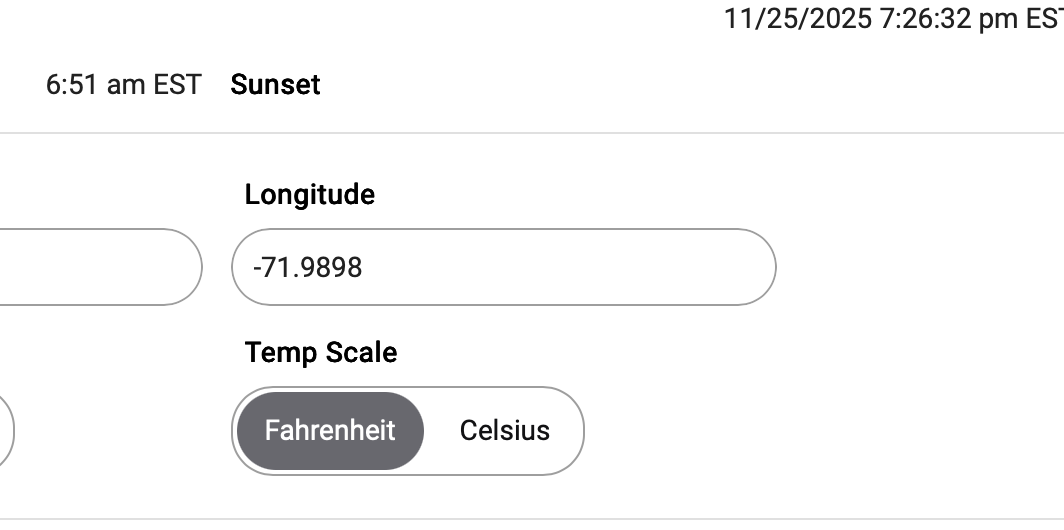This screenshot has width=1064, height=530.
Task: Click the 6:51 am sunrise time
Action: [94, 85]
